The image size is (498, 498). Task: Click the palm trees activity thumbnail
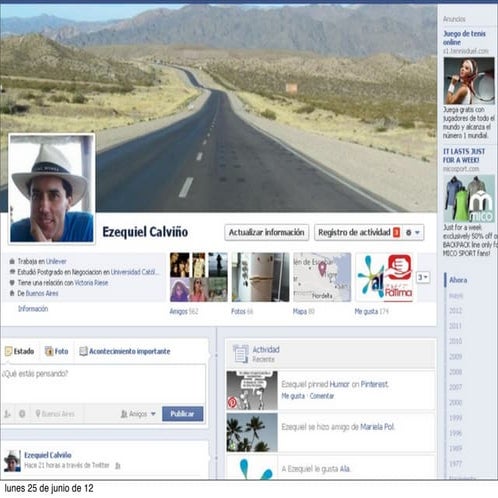coord(252,432)
